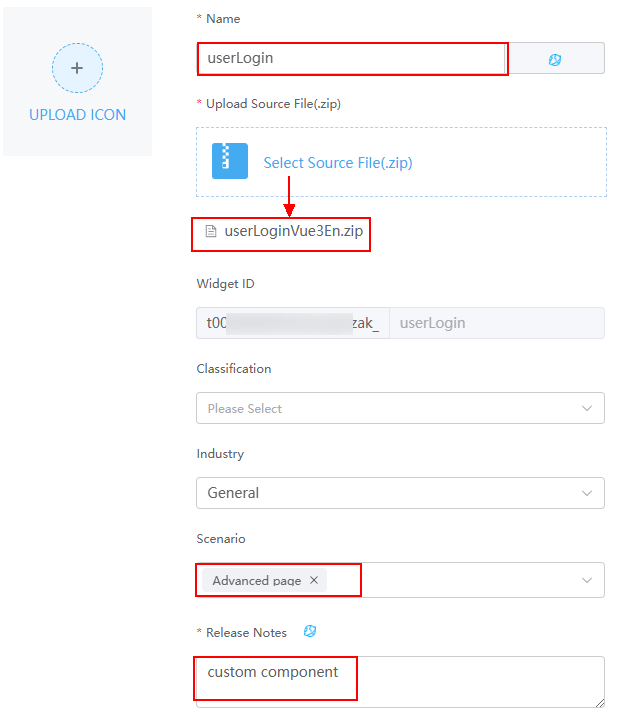The height and width of the screenshot is (715, 622).
Task: Expand the Industry dropdown showing General
Action: point(400,493)
